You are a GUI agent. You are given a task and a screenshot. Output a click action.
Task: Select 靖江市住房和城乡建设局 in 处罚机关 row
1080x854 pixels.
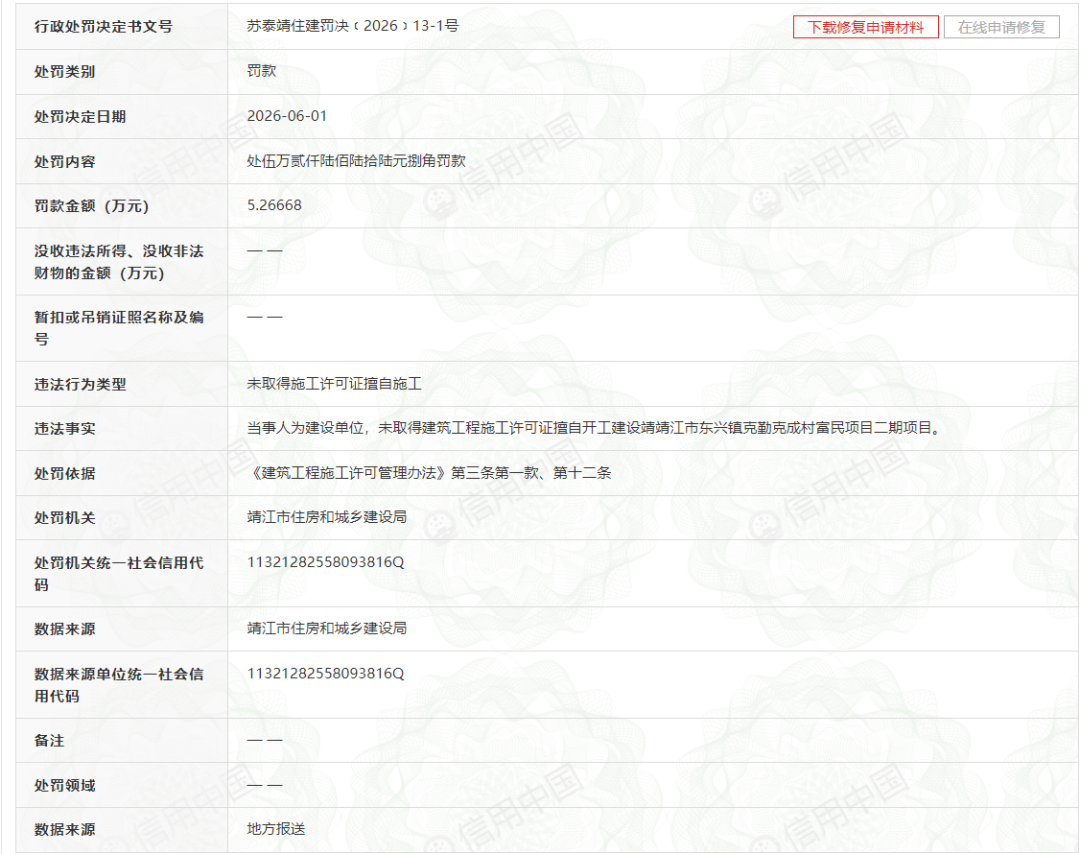click(326, 517)
